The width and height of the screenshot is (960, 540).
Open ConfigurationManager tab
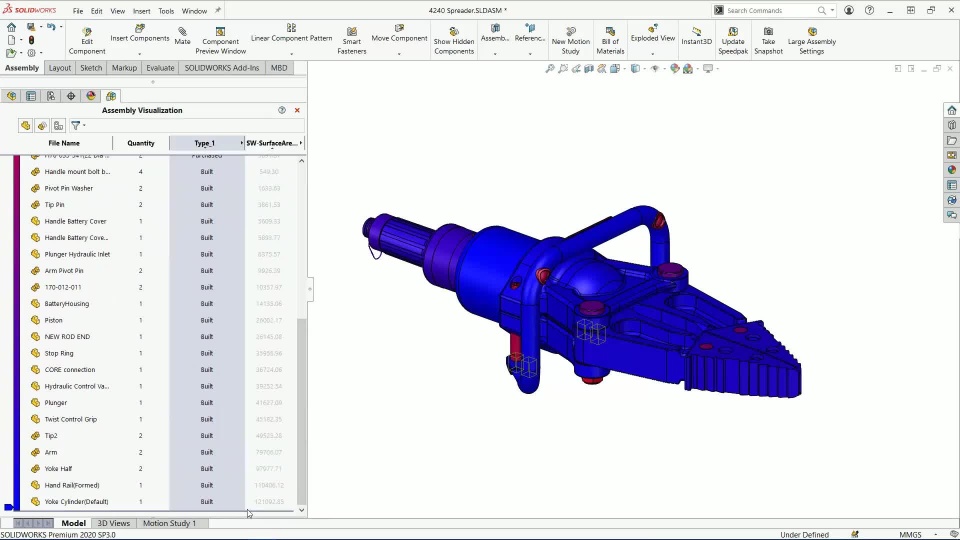51,96
